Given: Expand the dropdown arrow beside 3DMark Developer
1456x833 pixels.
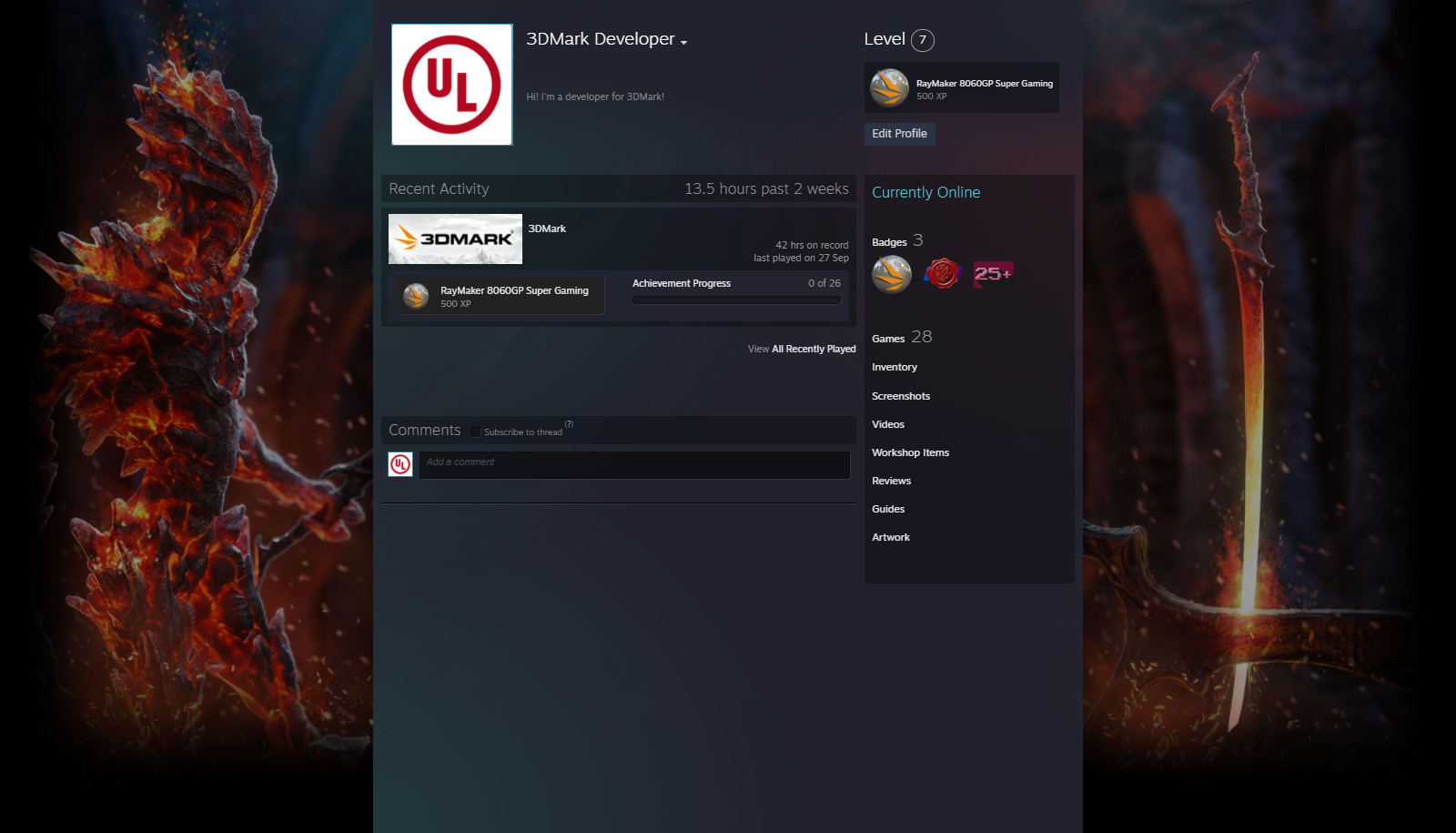Looking at the screenshot, I should [x=683, y=42].
